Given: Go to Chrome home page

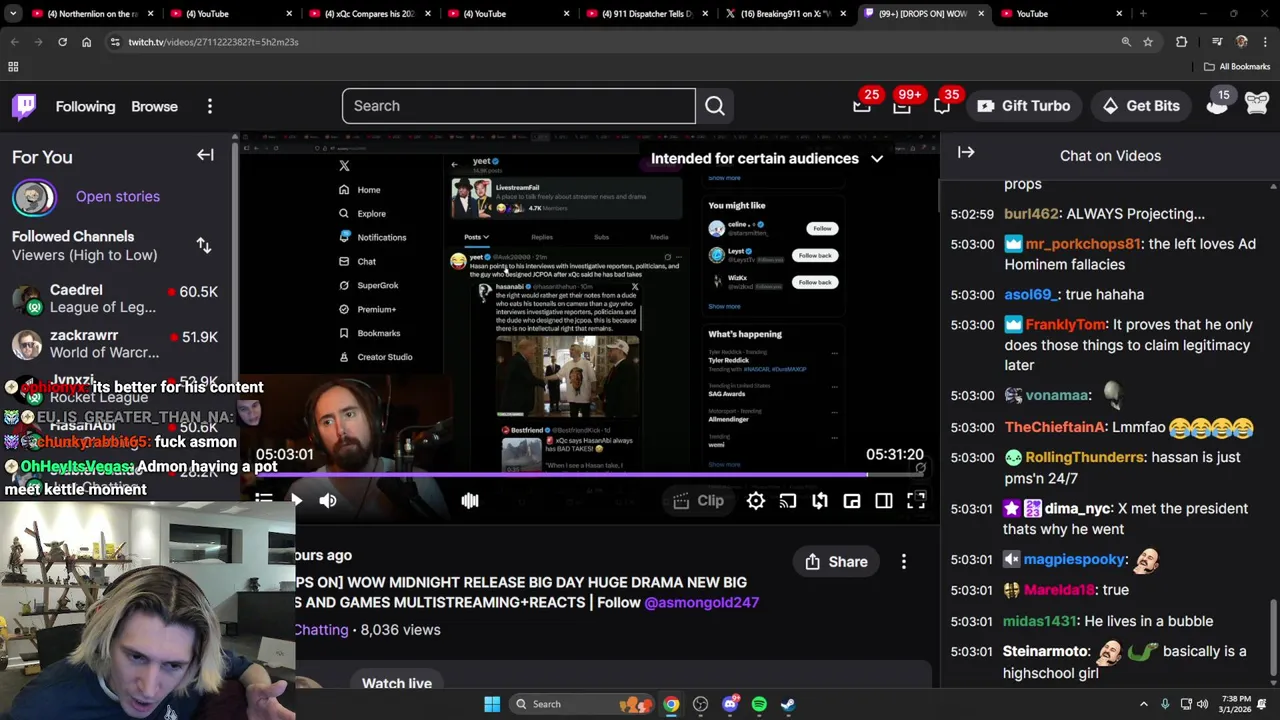Looking at the screenshot, I should (x=86, y=42).
